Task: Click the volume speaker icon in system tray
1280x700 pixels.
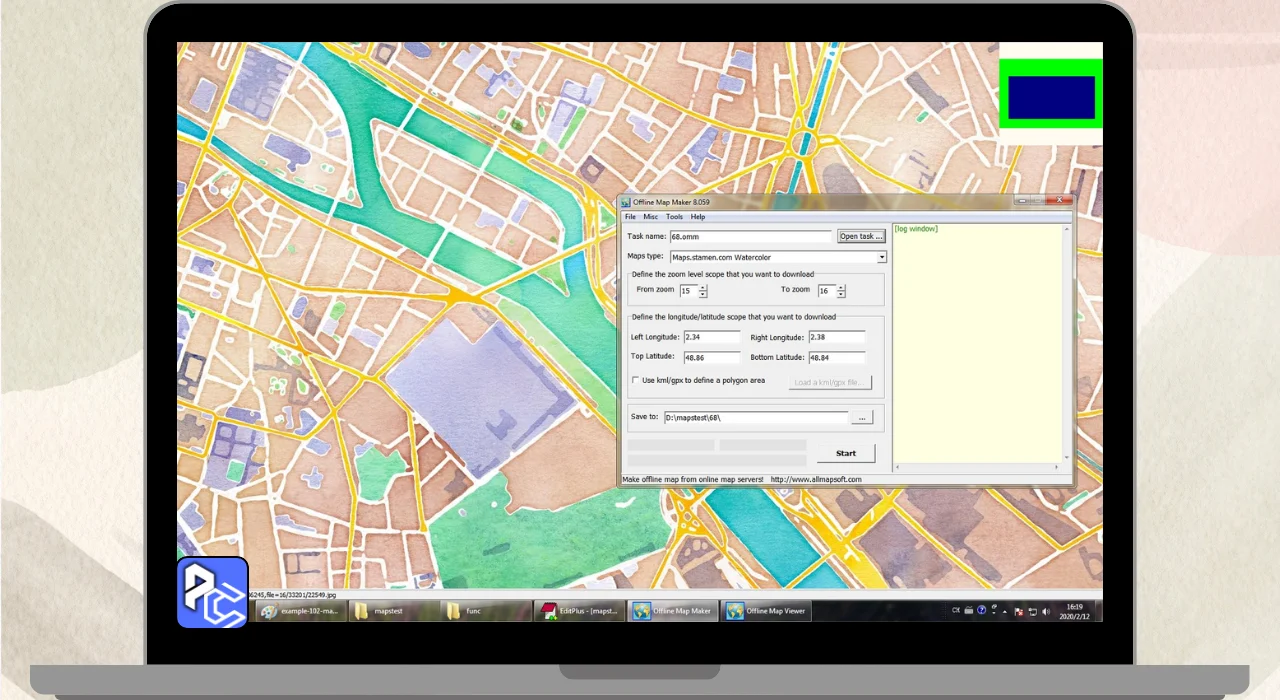Action: coord(1046,611)
